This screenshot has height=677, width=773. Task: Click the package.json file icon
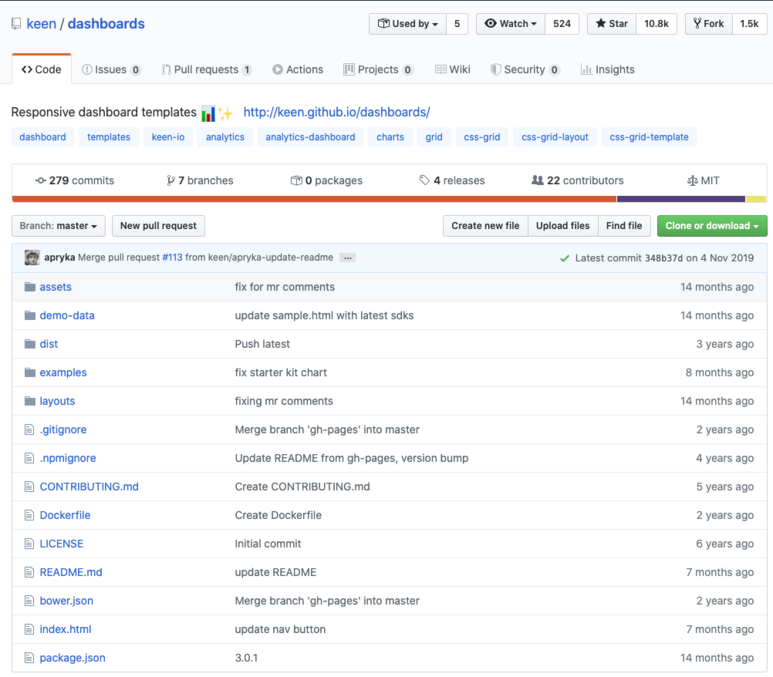(30, 658)
